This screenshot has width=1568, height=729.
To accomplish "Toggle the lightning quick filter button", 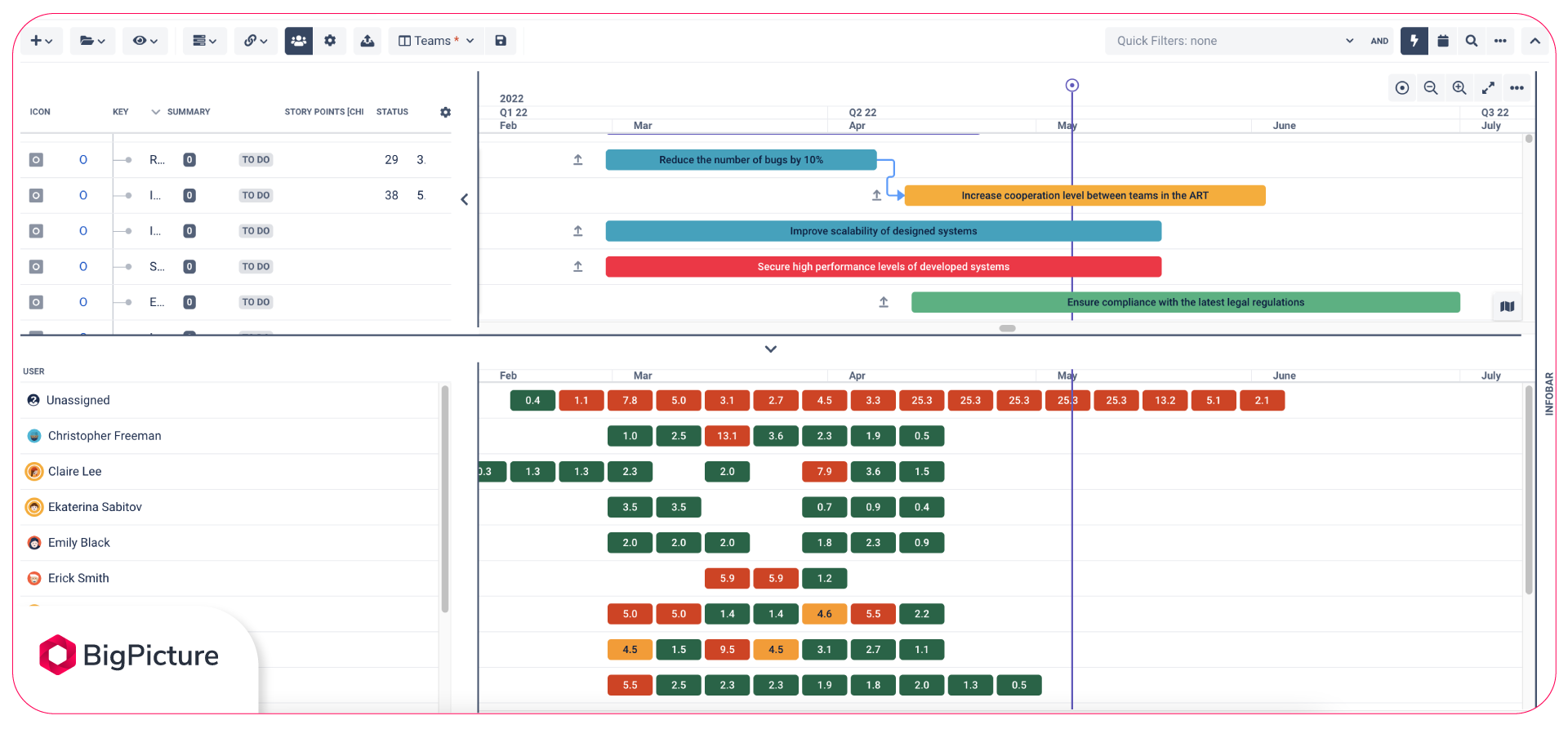I will pos(1414,41).
